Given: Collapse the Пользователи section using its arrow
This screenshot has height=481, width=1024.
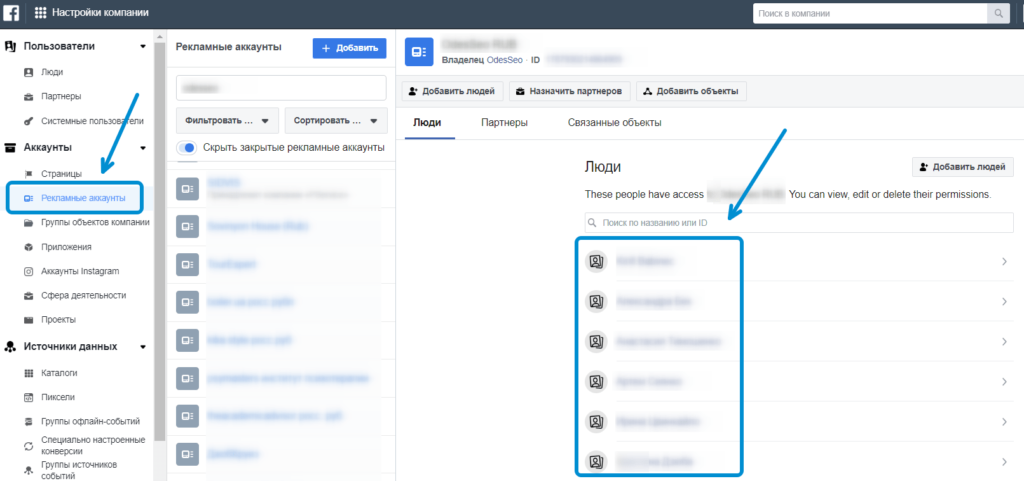Looking at the screenshot, I should pos(143,46).
